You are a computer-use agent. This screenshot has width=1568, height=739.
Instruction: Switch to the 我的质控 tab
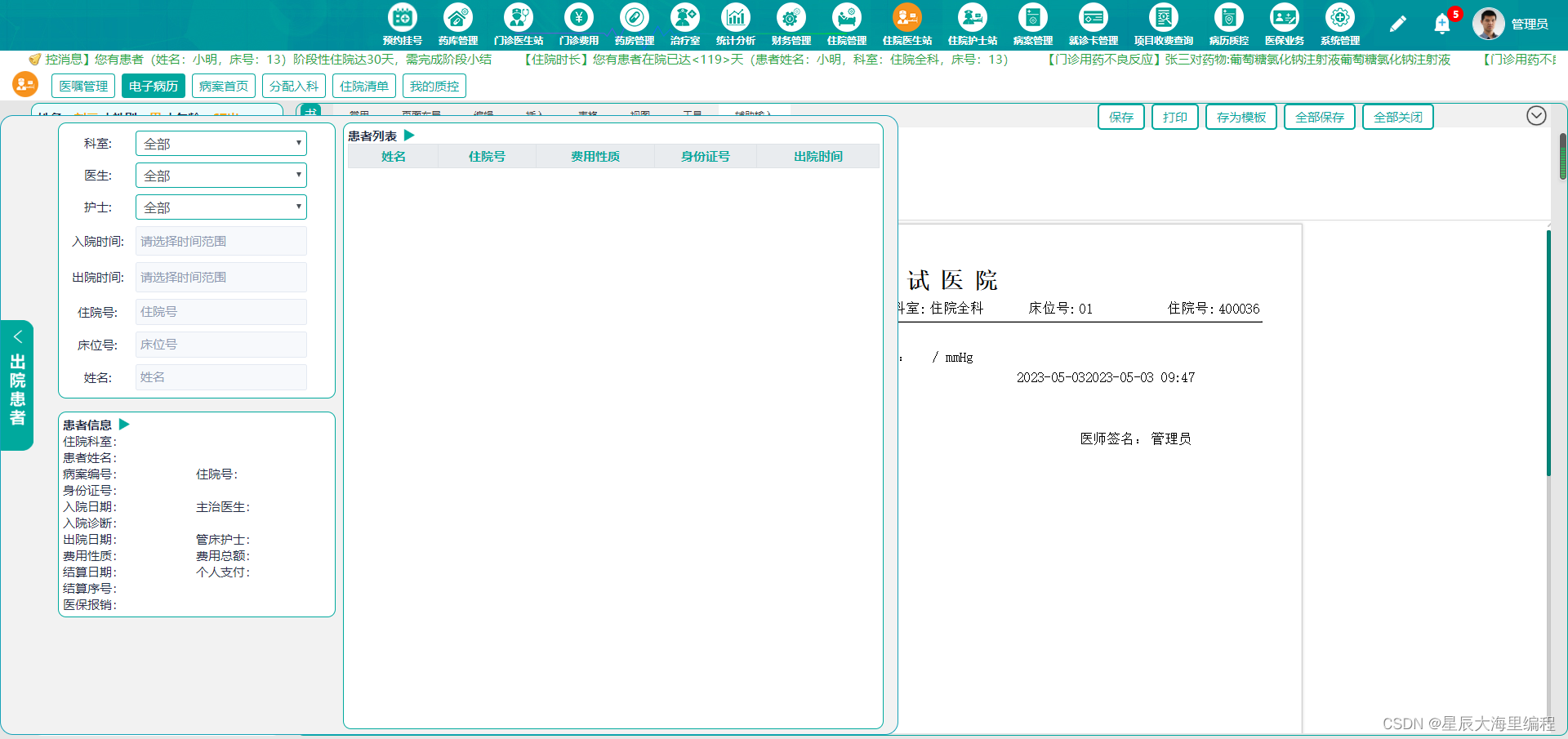pos(434,86)
